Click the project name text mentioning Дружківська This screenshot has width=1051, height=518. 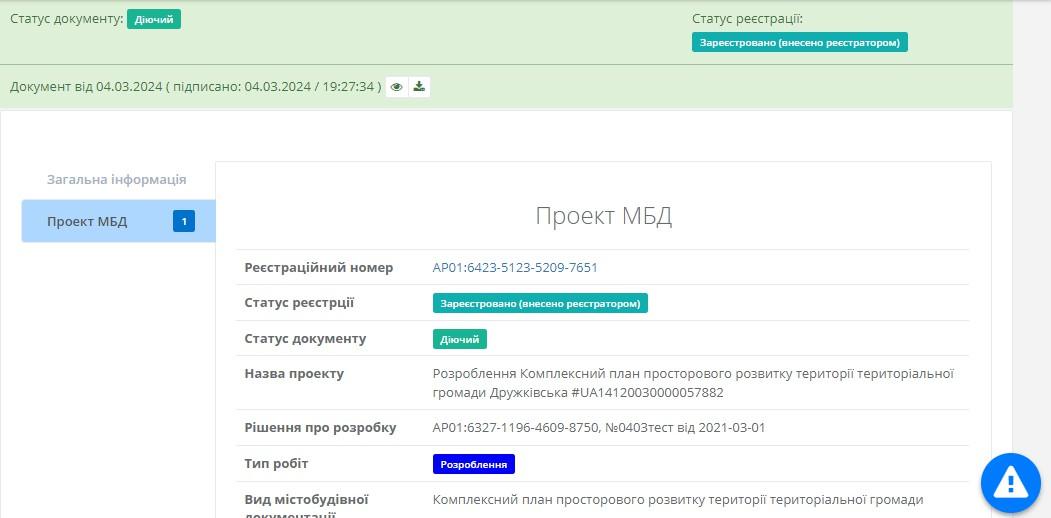[692, 383]
